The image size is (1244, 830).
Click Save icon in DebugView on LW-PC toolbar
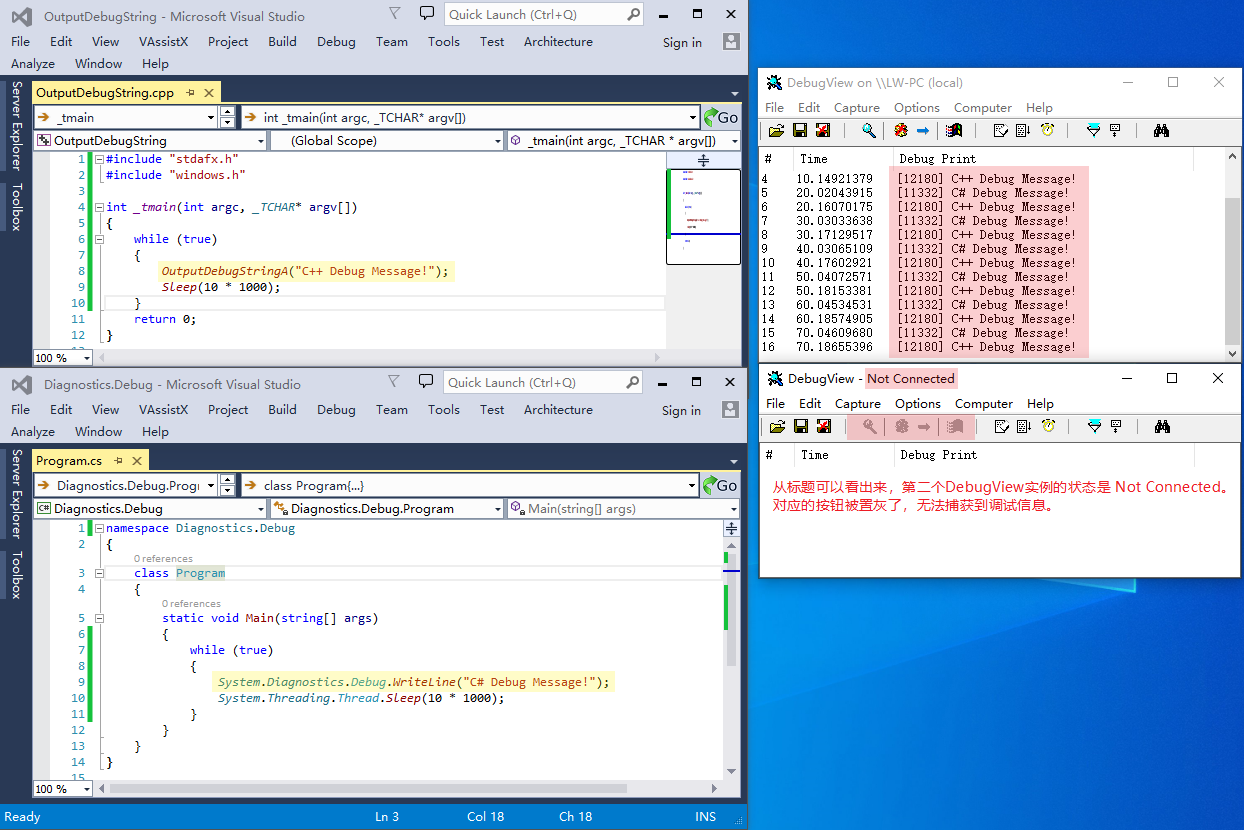click(800, 131)
